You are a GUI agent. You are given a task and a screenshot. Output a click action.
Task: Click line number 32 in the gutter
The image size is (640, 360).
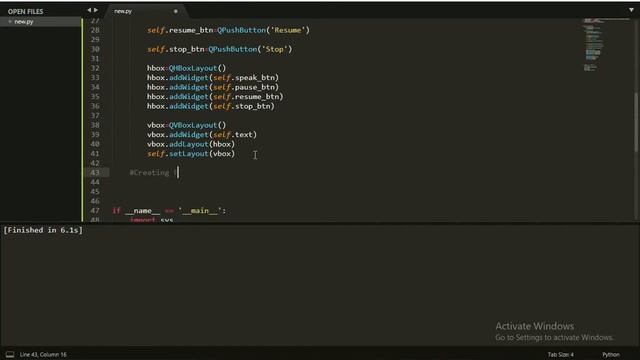pyautogui.click(x=95, y=68)
